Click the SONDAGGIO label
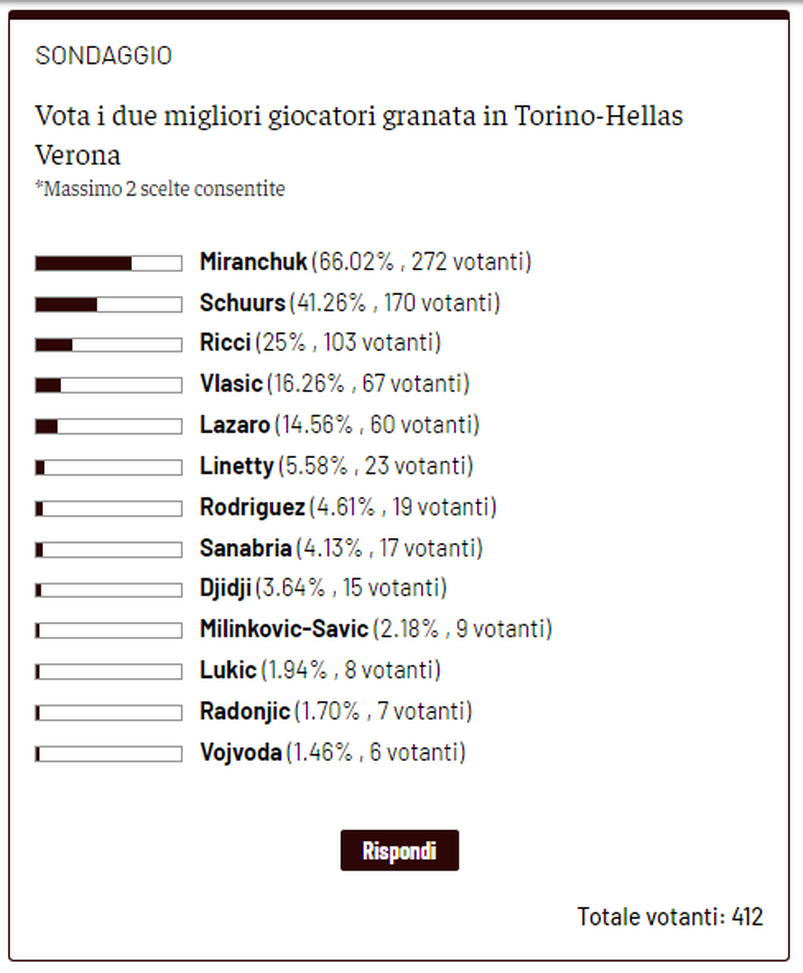 (103, 56)
